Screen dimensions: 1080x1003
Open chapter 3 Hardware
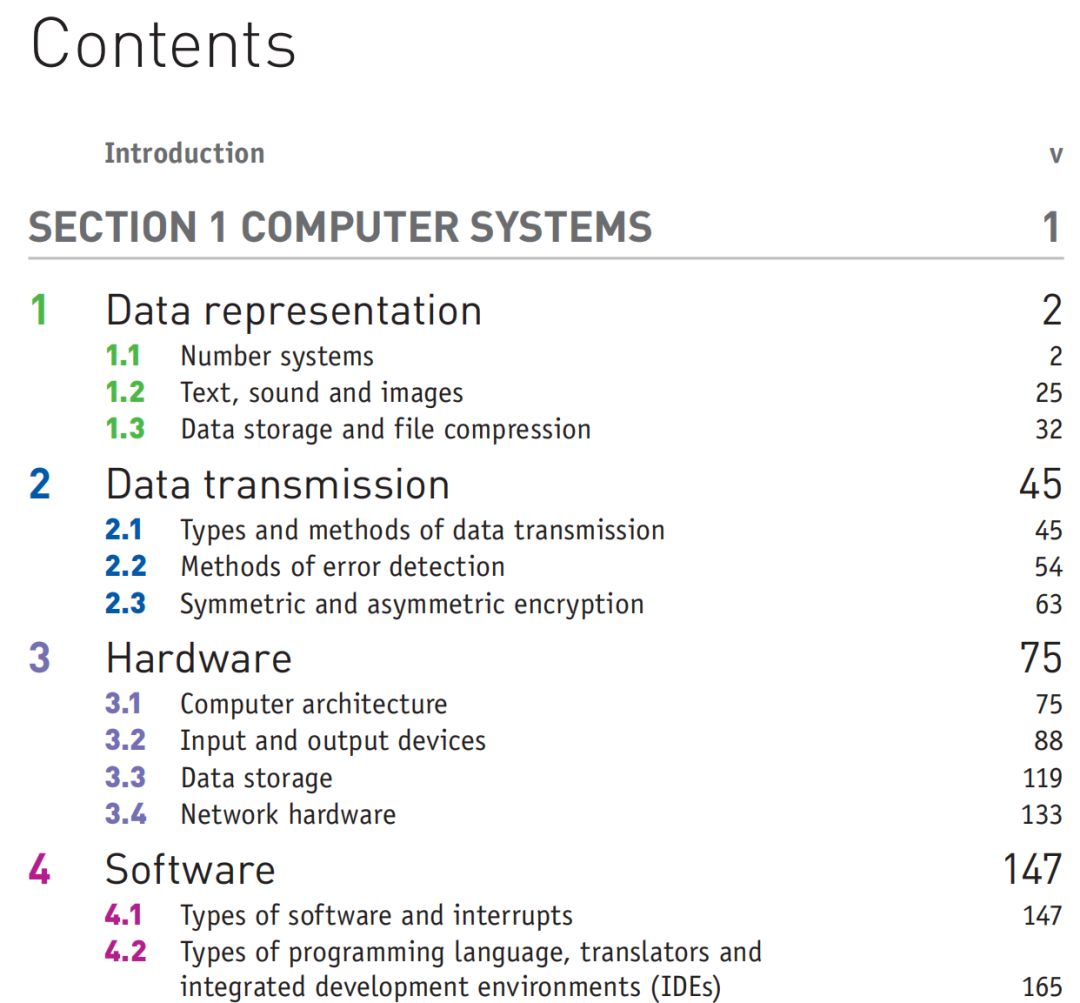pyautogui.click(x=199, y=659)
